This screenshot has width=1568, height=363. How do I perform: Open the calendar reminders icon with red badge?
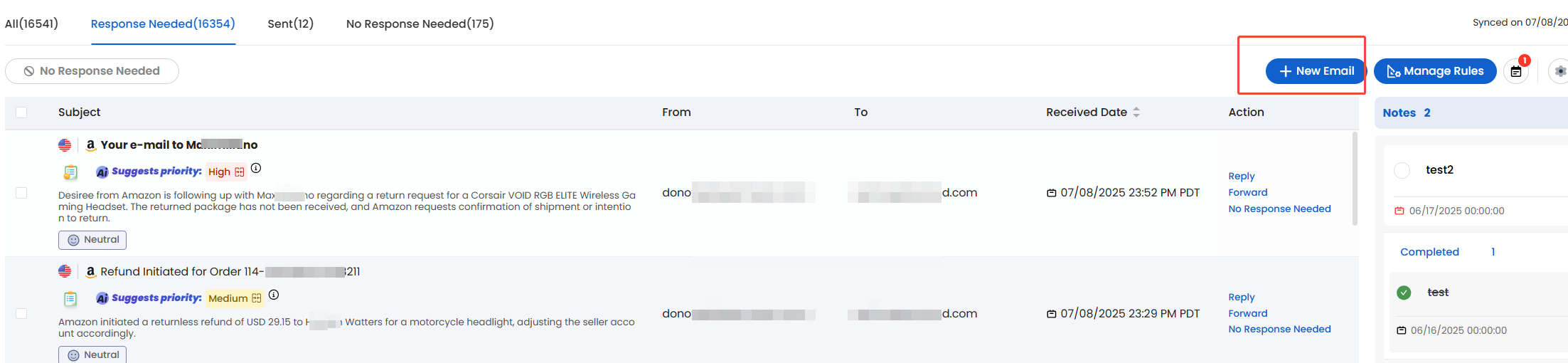[1515, 71]
